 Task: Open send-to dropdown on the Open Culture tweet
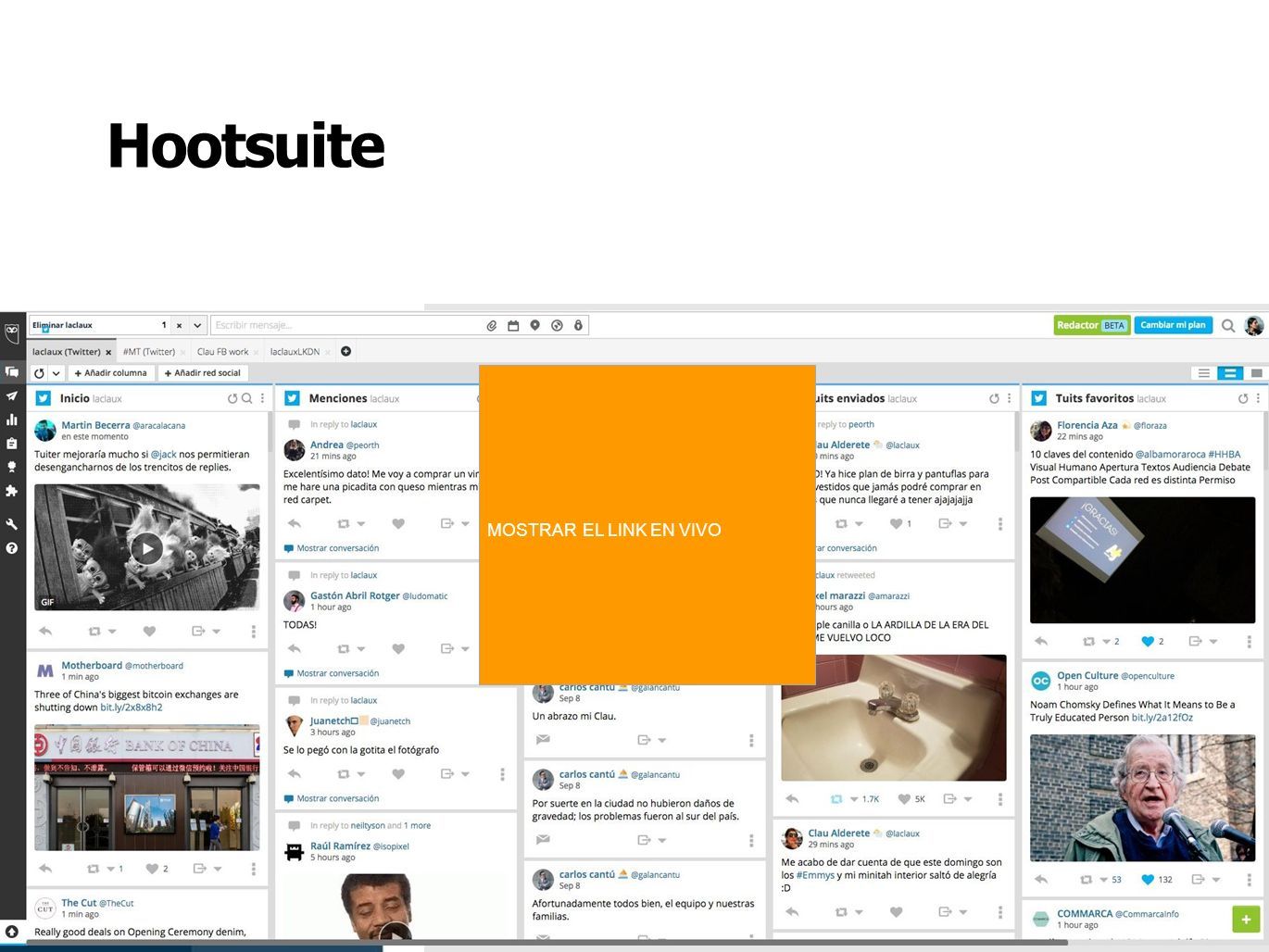[1216, 880]
